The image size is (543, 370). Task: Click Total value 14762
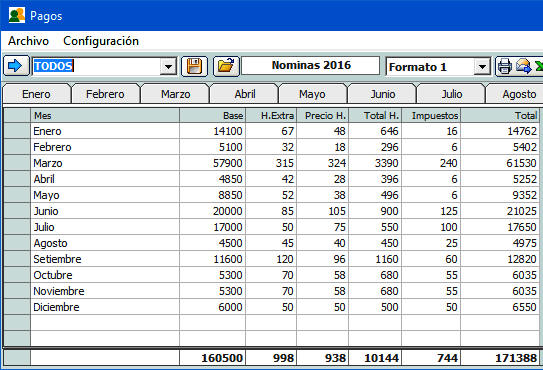[500, 131]
